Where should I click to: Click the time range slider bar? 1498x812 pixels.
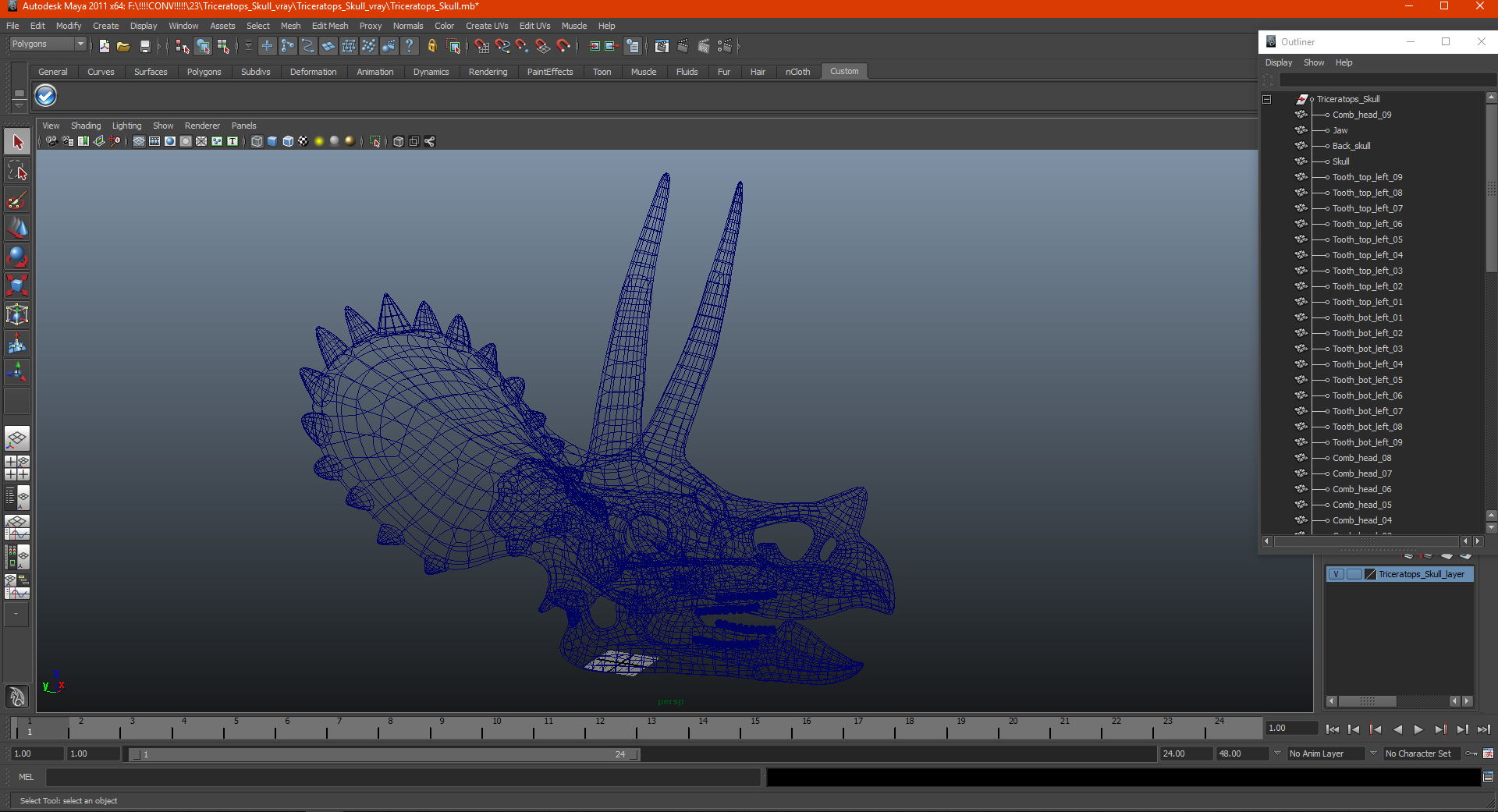(385, 754)
